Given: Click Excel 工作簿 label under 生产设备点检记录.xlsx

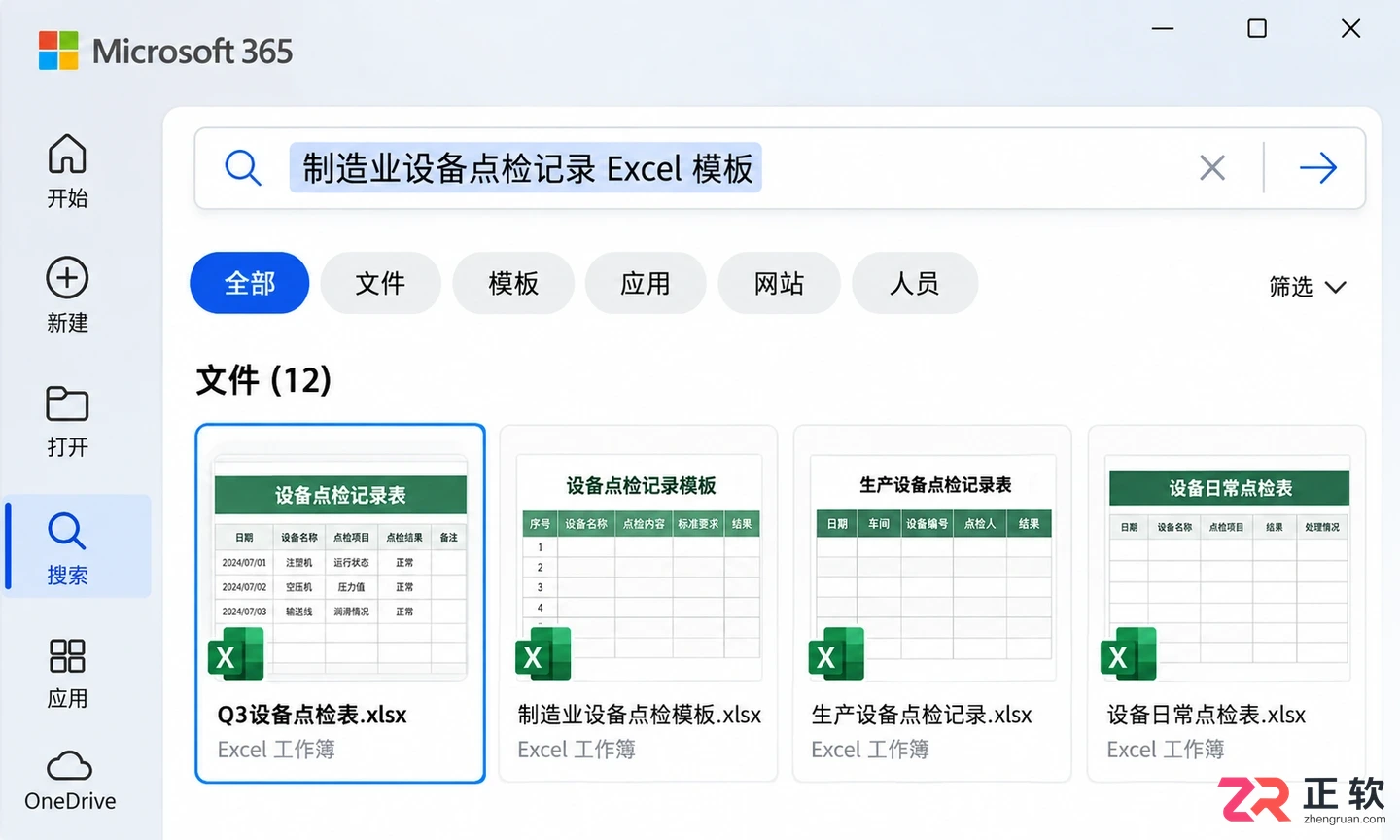Looking at the screenshot, I should click(870, 750).
